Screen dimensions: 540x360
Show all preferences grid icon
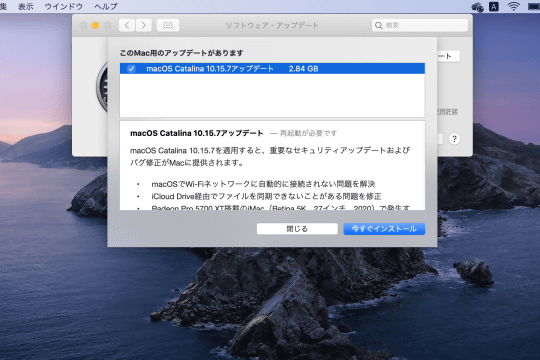tap(168, 25)
